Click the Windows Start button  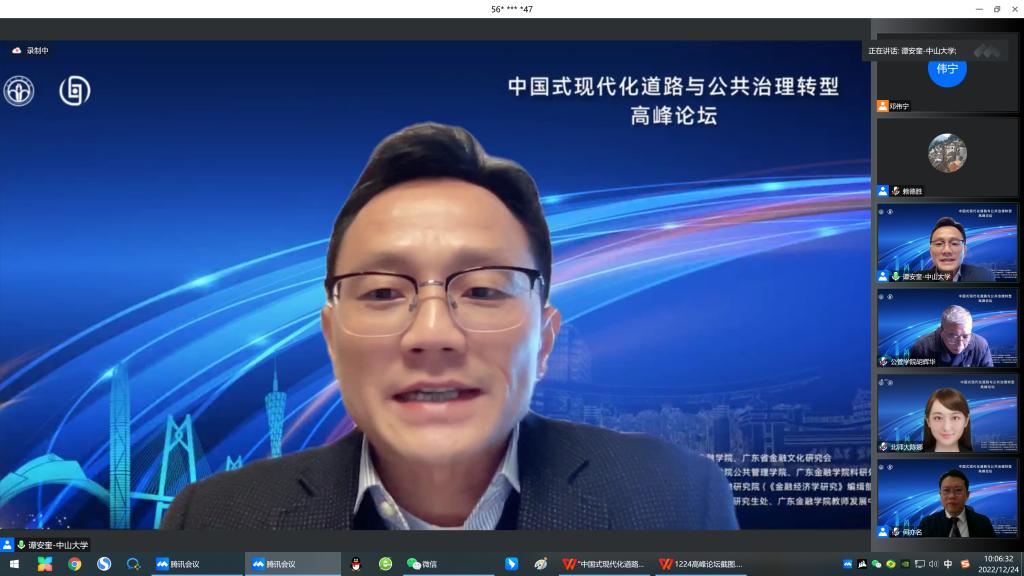tap(14, 564)
